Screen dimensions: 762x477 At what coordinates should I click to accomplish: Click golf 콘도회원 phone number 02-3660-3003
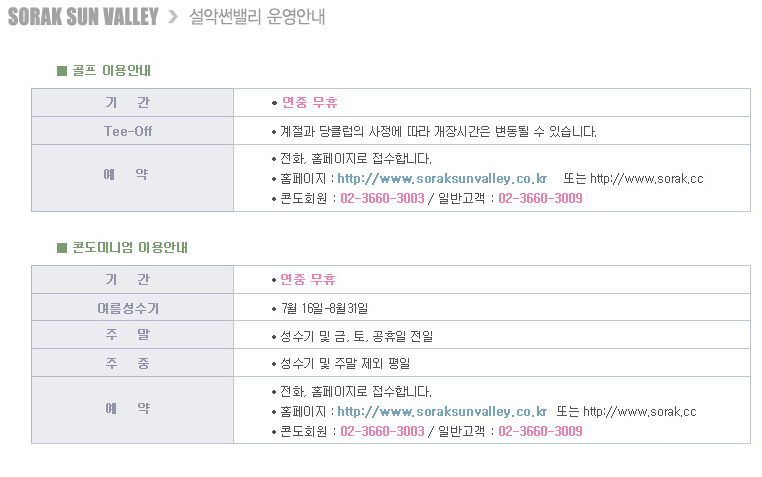(x=382, y=198)
